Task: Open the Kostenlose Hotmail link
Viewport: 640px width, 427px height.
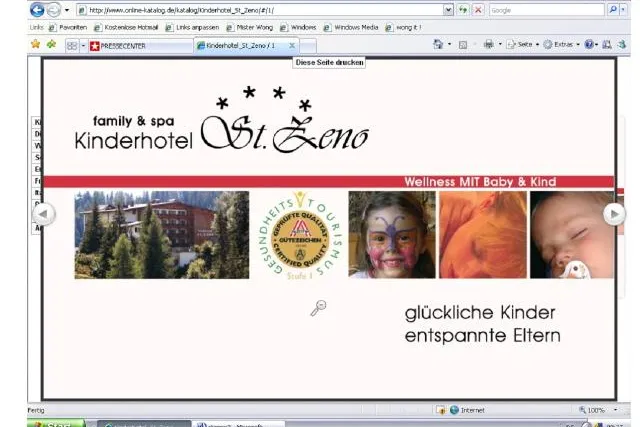Action: [x=126, y=27]
